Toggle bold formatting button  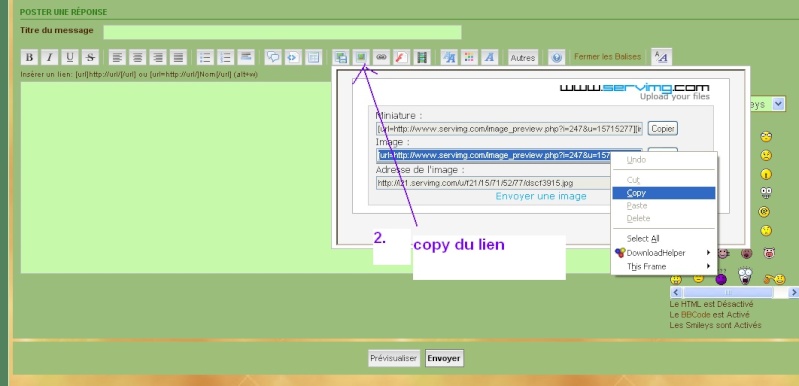[x=29, y=57]
